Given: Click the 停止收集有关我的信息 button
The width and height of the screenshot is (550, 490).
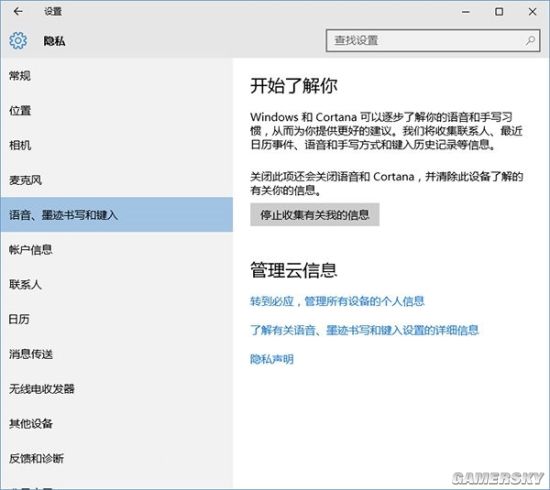Looking at the screenshot, I should [315, 215].
